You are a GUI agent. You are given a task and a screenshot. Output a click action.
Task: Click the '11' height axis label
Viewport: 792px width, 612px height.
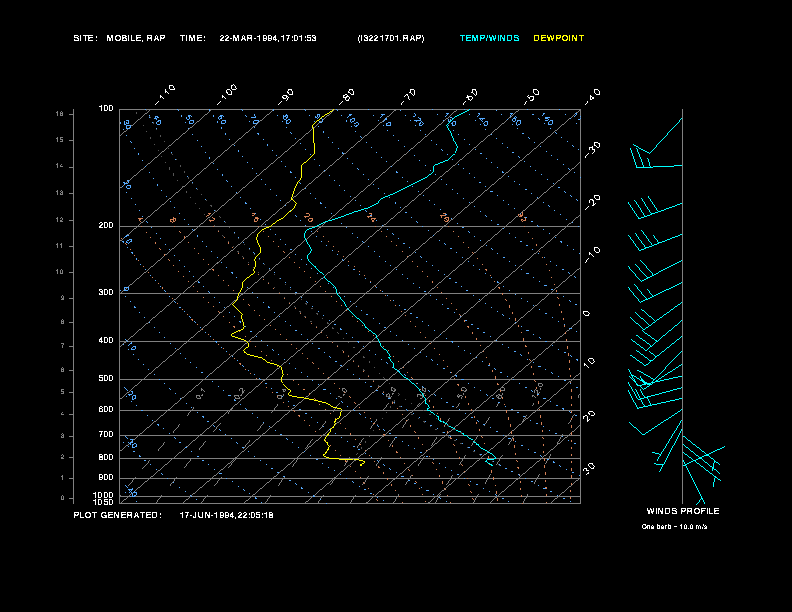[60, 246]
